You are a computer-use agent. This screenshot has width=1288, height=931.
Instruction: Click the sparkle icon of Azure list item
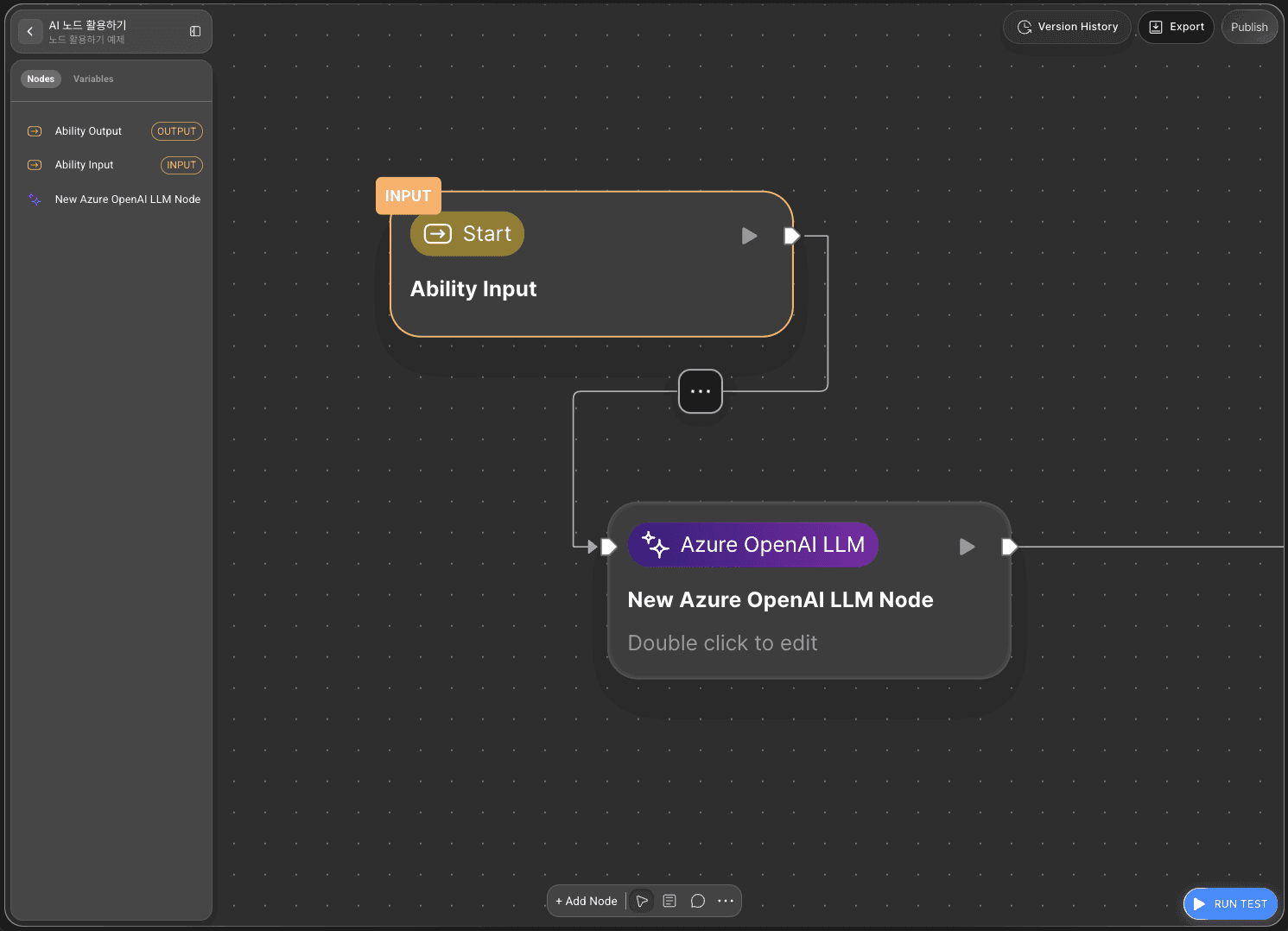(x=35, y=199)
